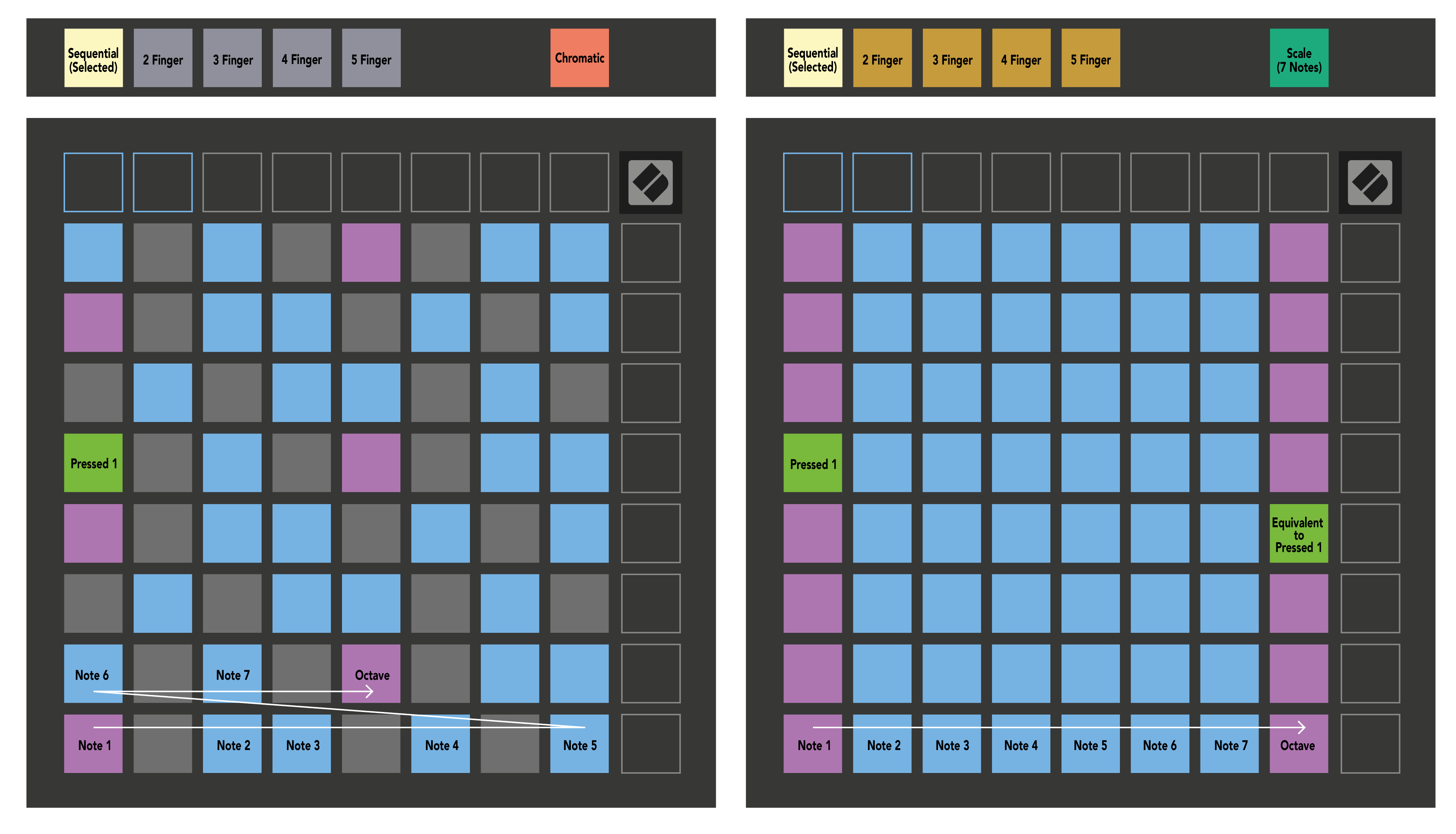Image resolution: width=1456 pixels, height=834 pixels.
Task: Click the Novation logo pad on the right grid
Action: (x=1369, y=182)
